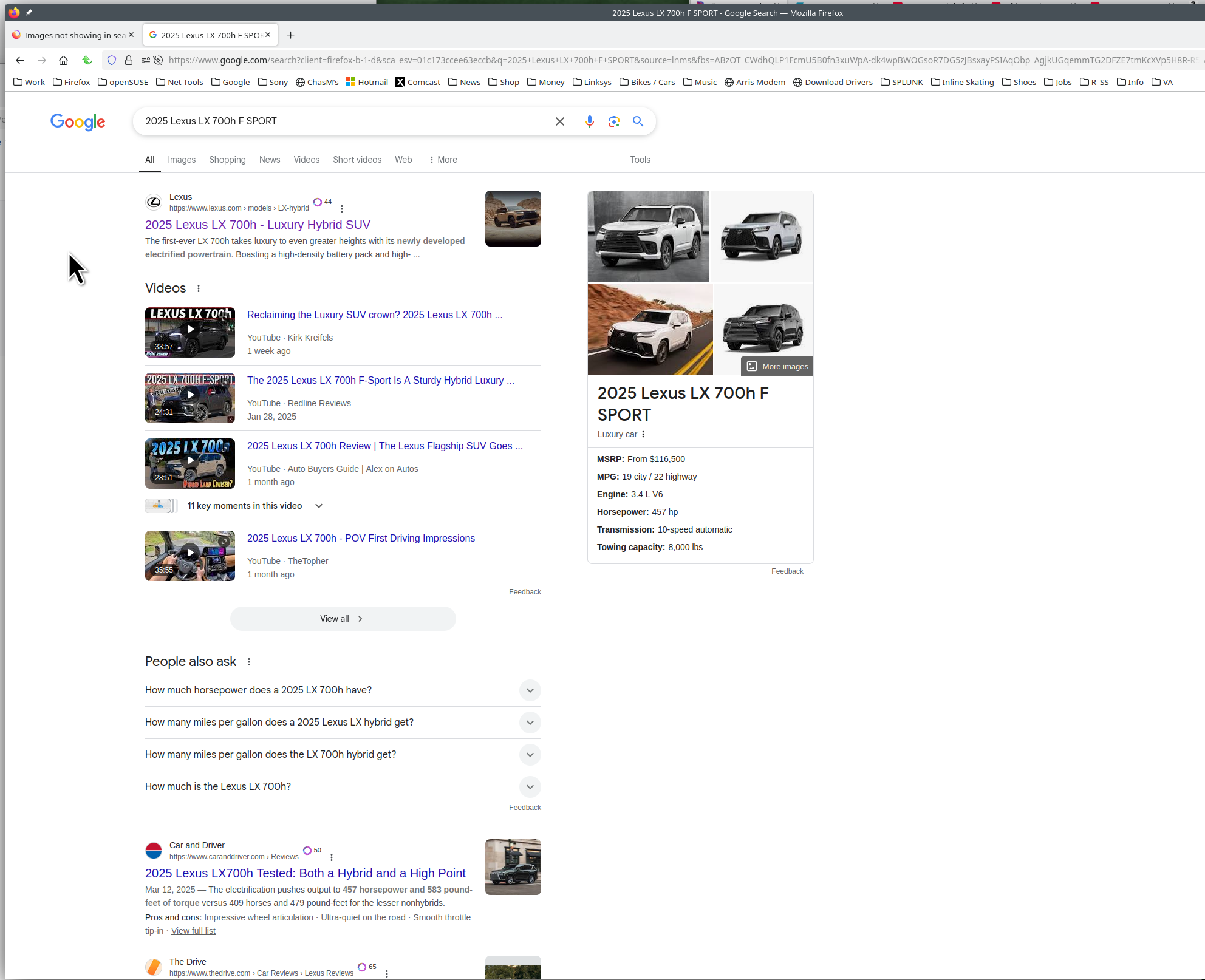This screenshot has width=1205, height=980.
Task: Switch to the News results tab
Action: tap(270, 160)
